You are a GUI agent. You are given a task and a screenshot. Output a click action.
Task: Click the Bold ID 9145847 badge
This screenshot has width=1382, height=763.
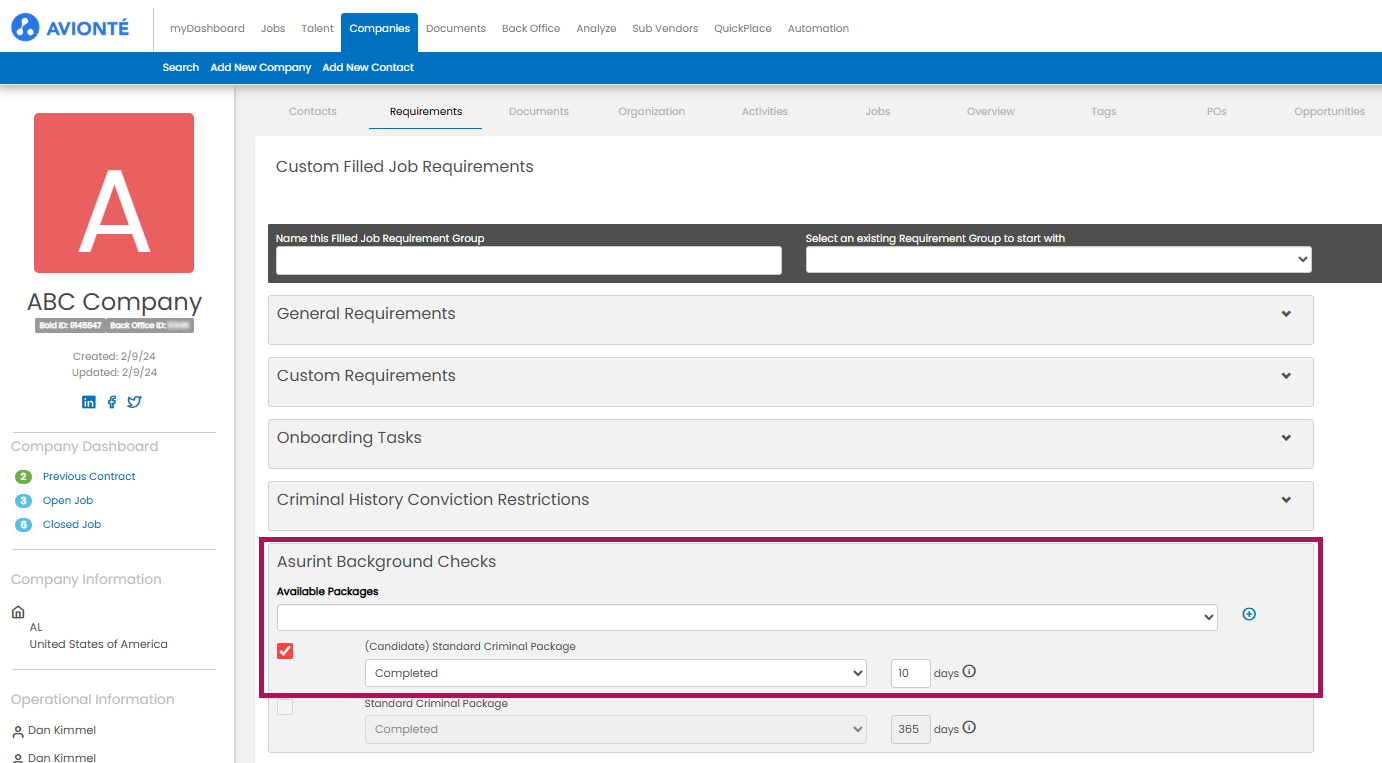pyautogui.click(x=70, y=326)
